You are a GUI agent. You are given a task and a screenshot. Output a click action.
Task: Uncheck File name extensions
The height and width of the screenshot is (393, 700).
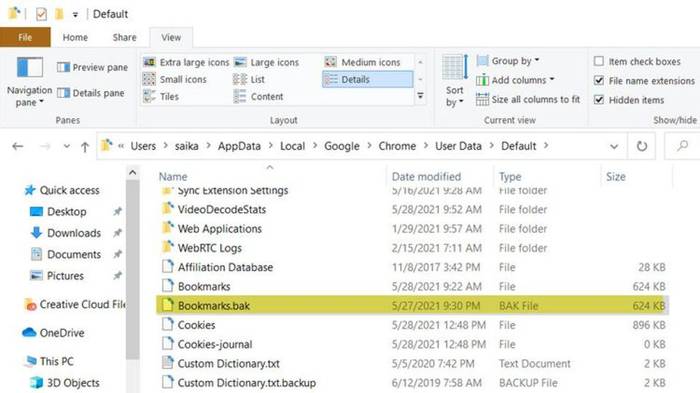click(x=599, y=80)
